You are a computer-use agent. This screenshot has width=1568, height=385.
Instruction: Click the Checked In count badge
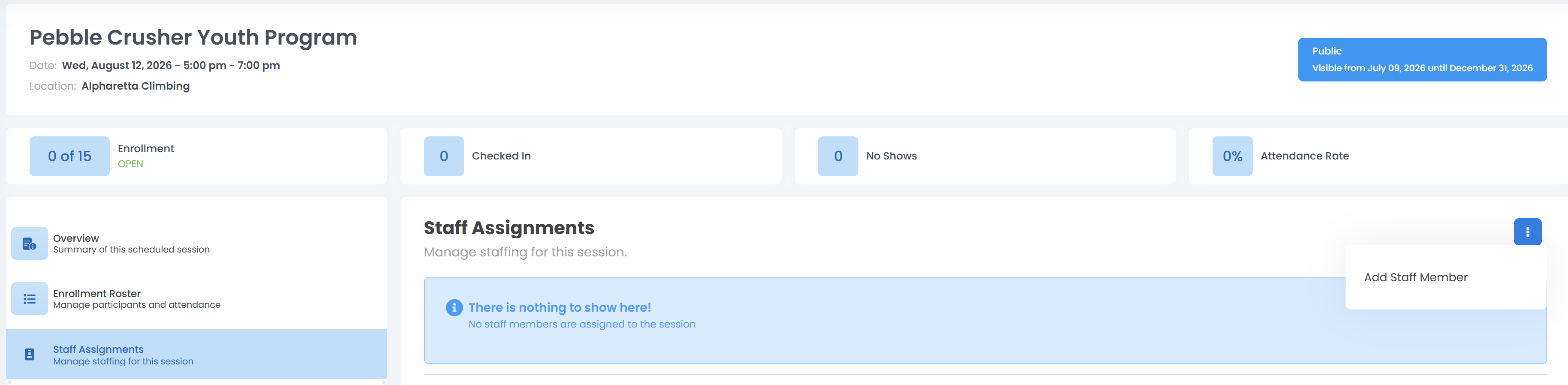(x=444, y=156)
